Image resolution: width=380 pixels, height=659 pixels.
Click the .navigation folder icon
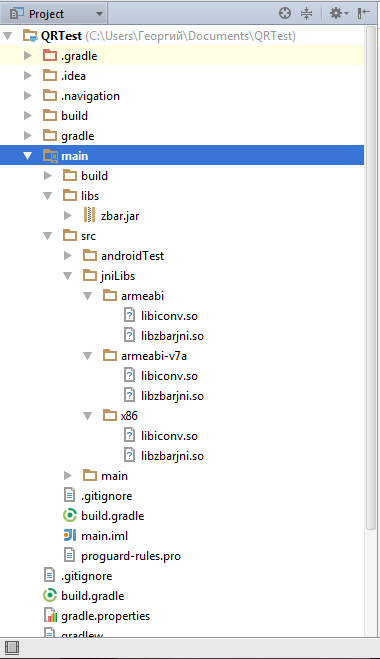tap(50, 95)
